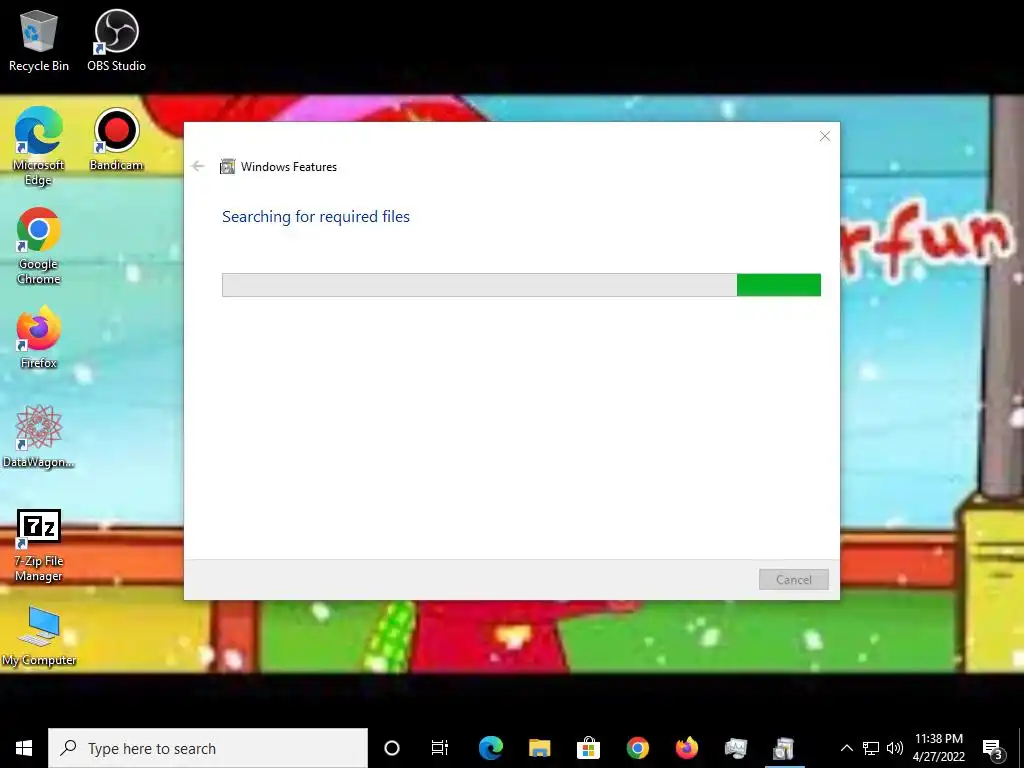Screen dimensions: 1024x768
Task: Focus the 'Type here to search' box
Action: click(208, 748)
